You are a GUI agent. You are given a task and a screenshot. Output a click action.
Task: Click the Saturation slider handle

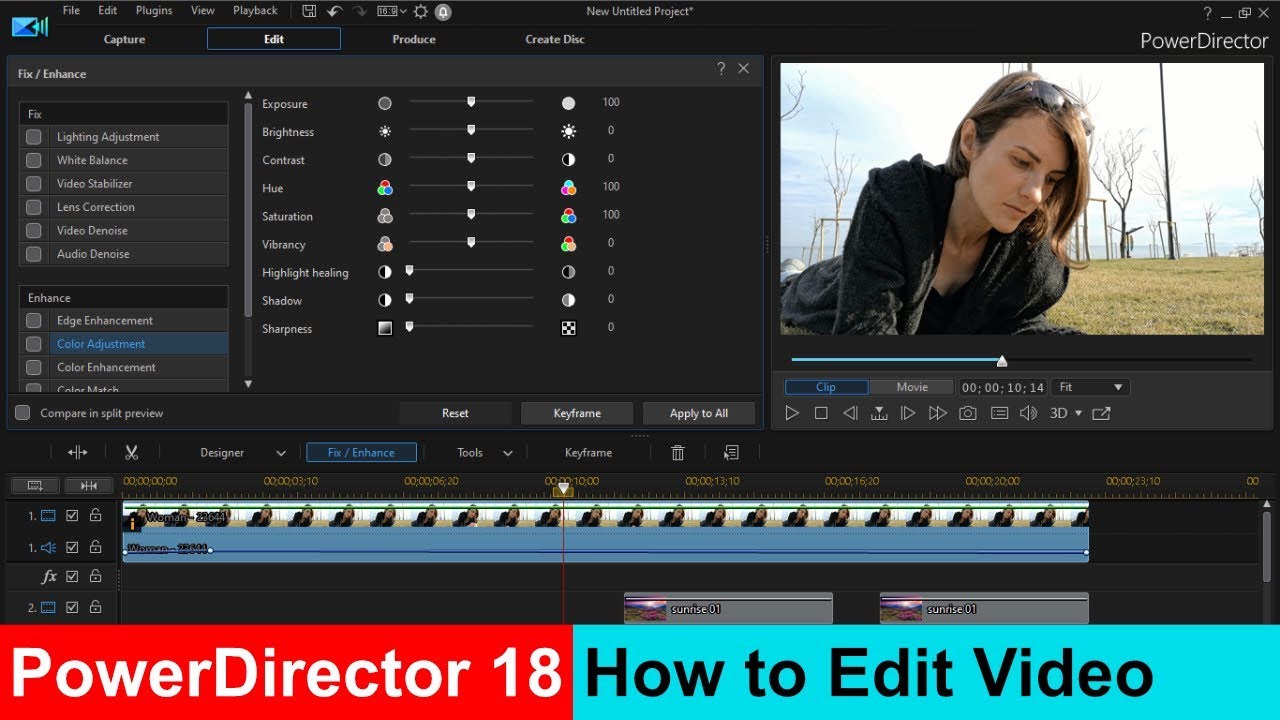click(471, 213)
